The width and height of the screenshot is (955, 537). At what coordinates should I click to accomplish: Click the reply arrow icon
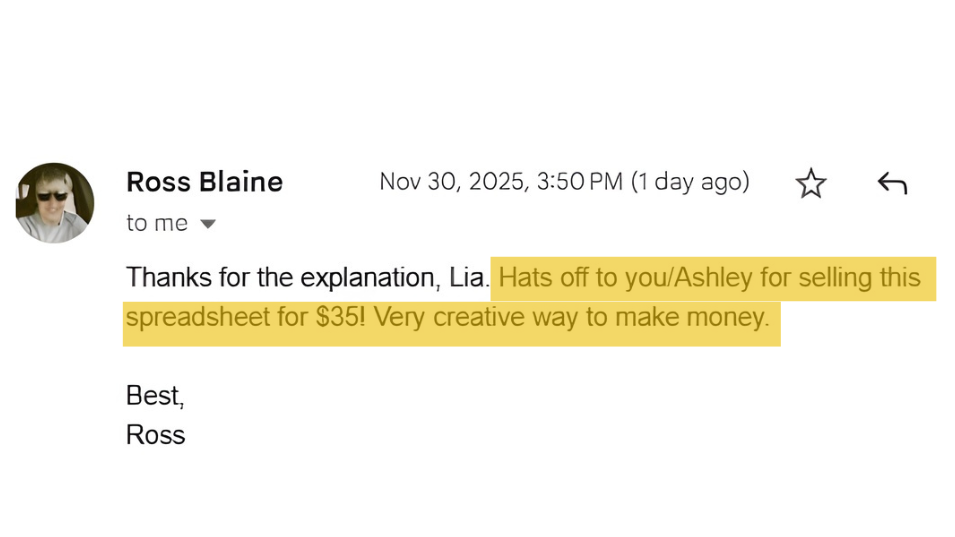click(891, 183)
